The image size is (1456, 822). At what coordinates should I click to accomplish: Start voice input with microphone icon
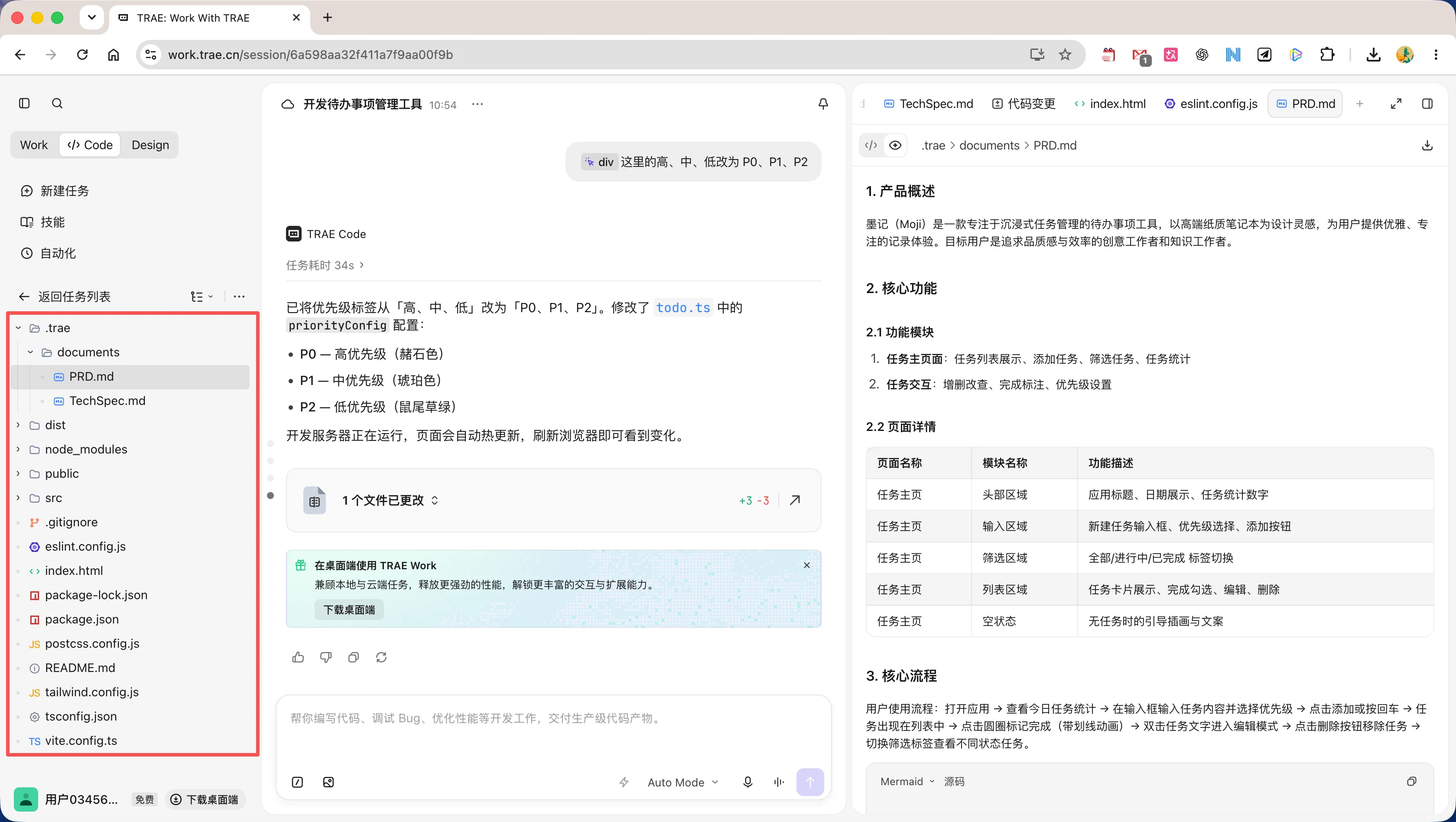tap(747, 783)
